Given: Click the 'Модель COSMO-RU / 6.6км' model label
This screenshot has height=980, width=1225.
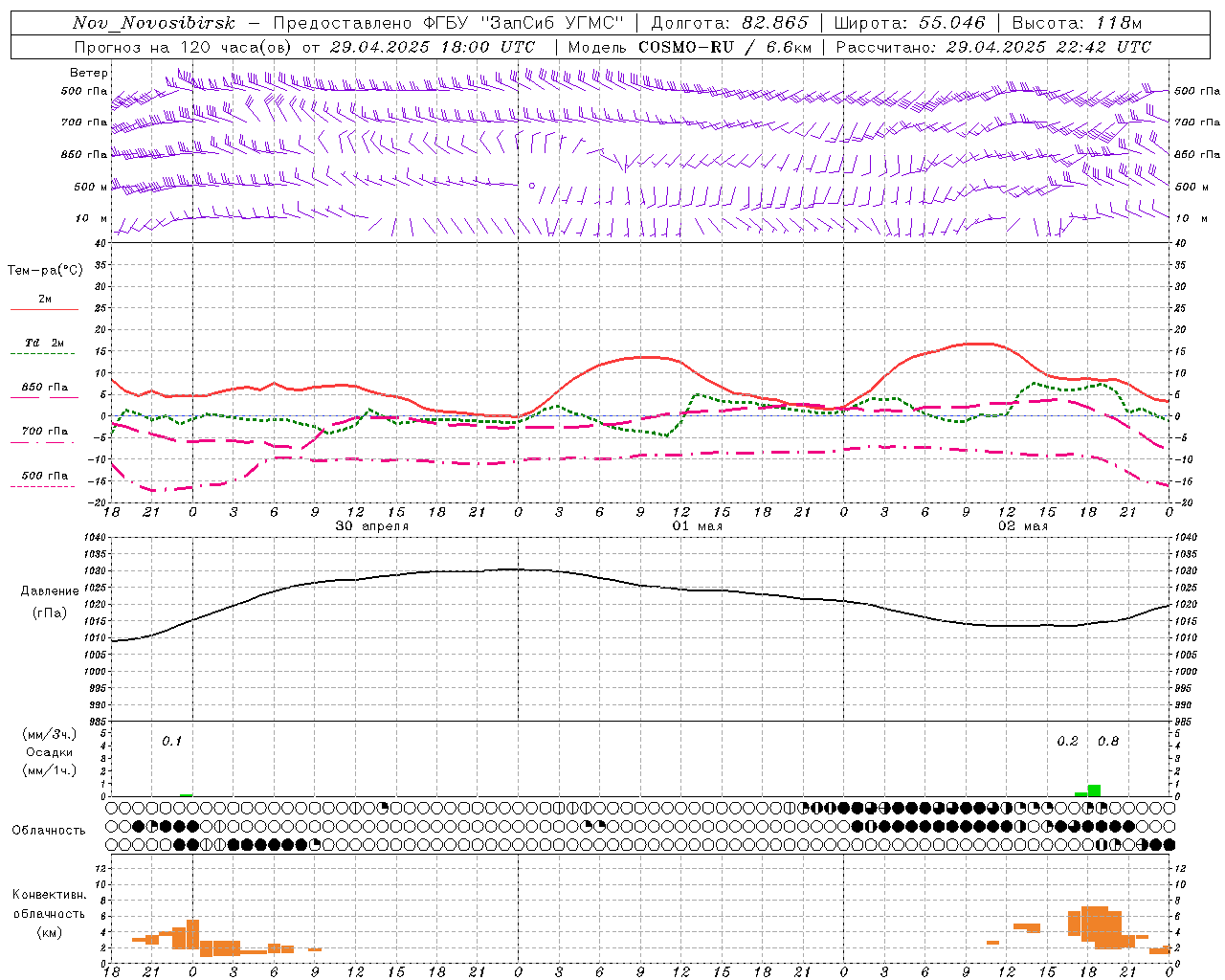Looking at the screenshot, I should [689, 47].
